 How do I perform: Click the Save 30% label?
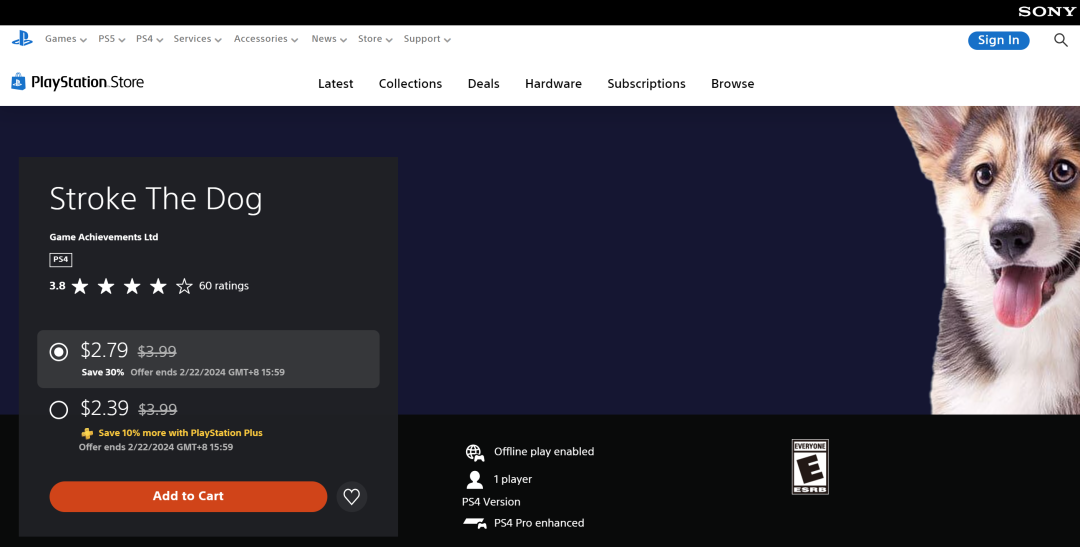(x=103, y=372)
